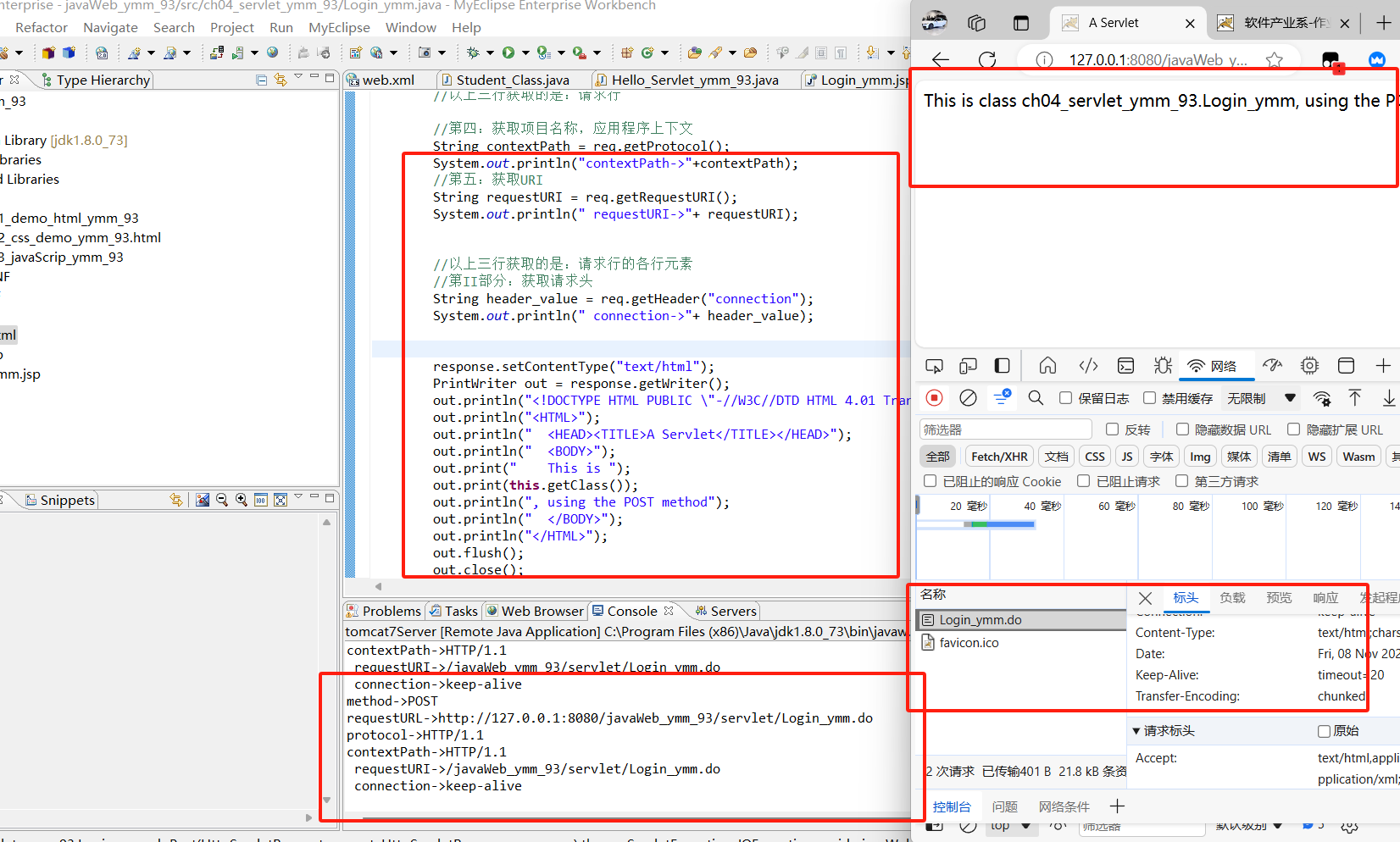1400x842 pixels.
Task: Open the Run button dropdown arrow in MyEclipse
Action: pos(525,53)
